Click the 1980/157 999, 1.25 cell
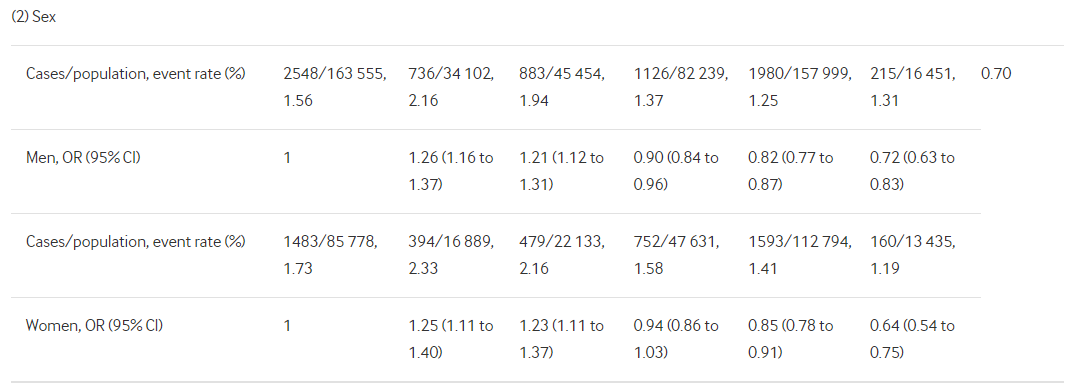This screenshot has height=390, width=1078. (800, 87)
